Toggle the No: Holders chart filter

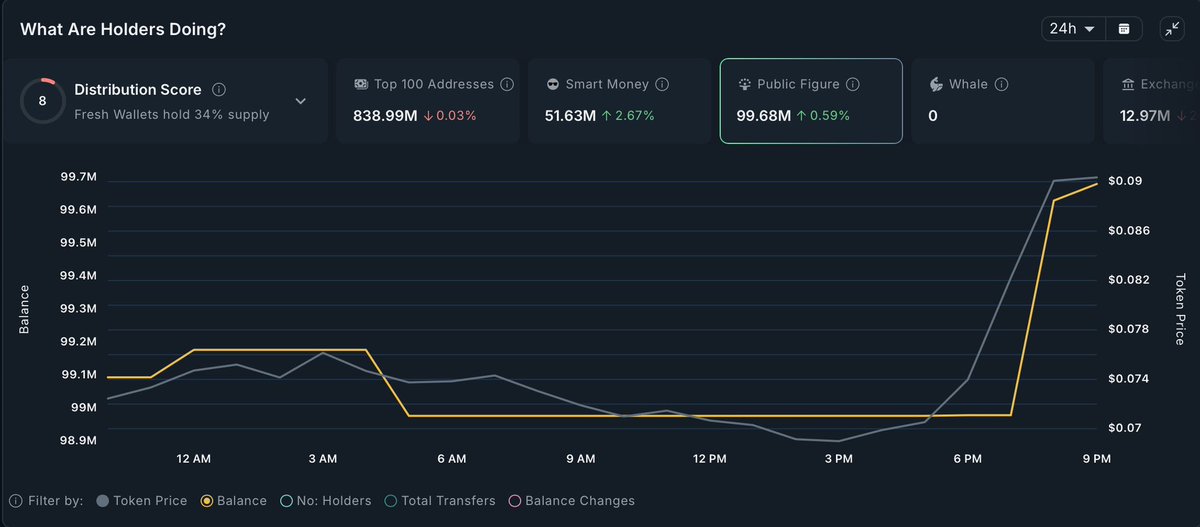pos(326,500)
